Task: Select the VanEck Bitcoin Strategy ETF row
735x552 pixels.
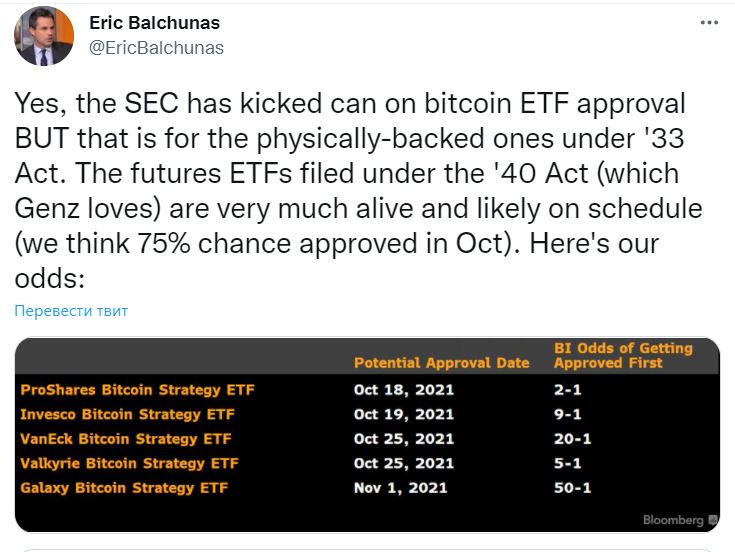Action: click(x=126, y=439)
